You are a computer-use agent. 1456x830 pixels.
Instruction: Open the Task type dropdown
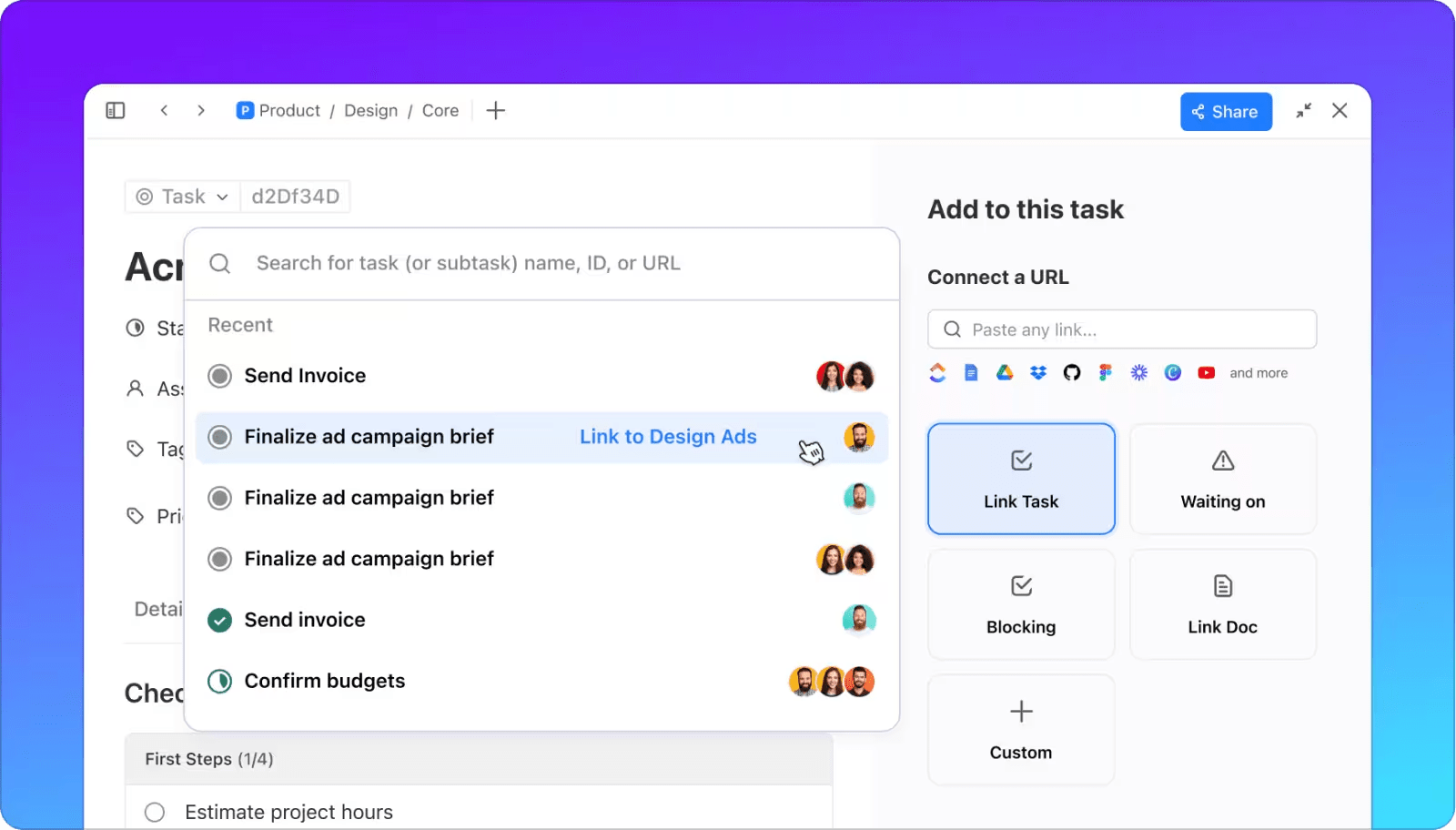[181, 197]
